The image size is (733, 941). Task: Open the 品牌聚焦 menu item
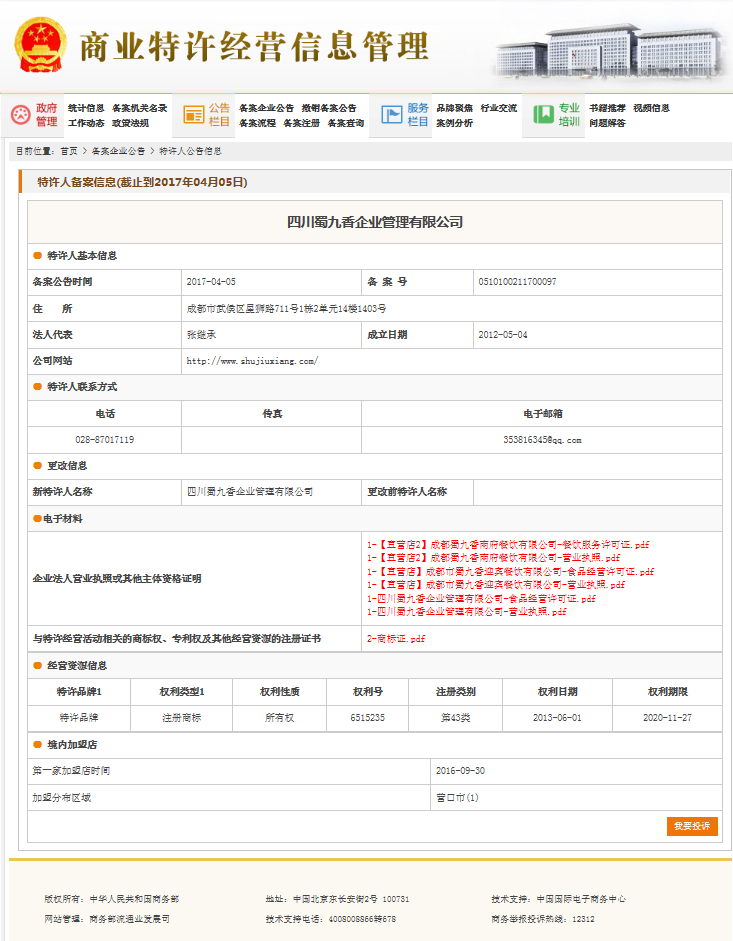coord(454,108)
